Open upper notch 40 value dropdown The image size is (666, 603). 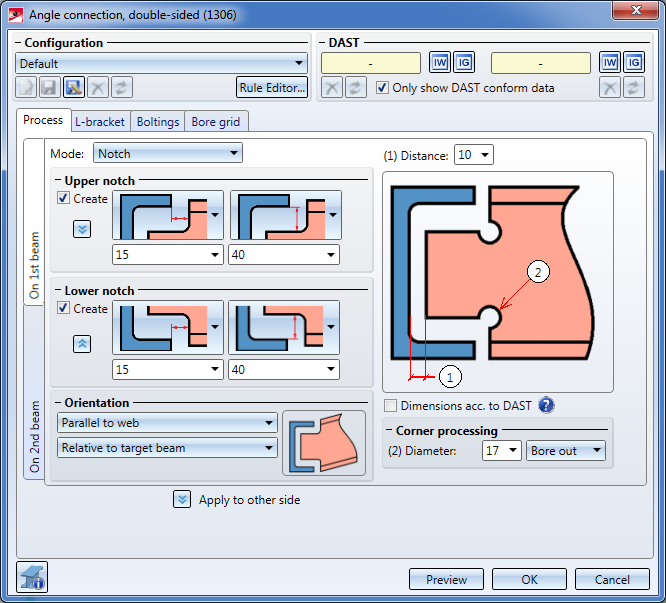(284, 255)
